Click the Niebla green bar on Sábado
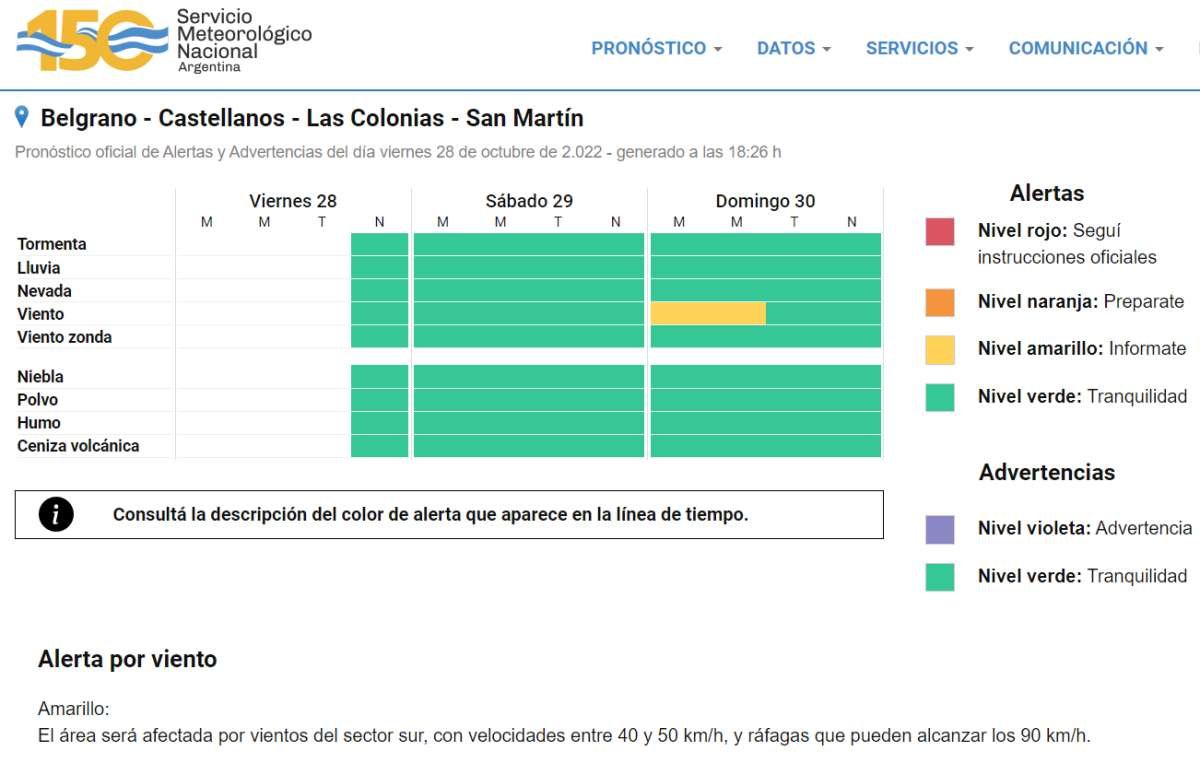Image resolution: width=1200 pixels, height=775 pixels. coord(529,376)
